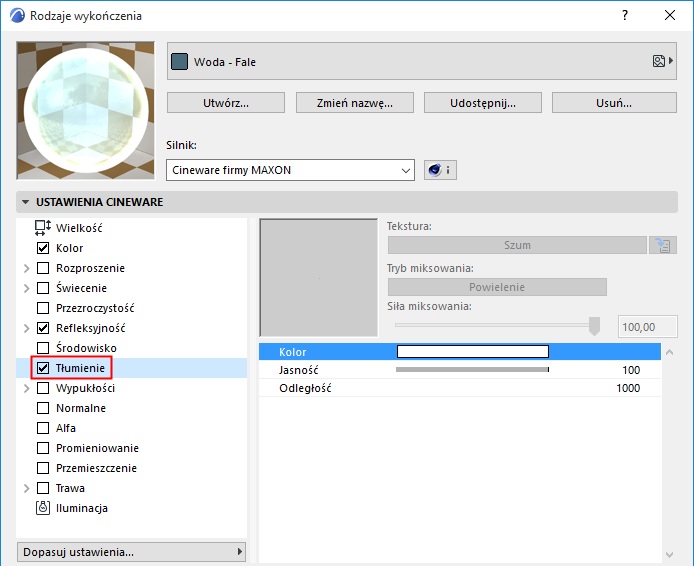This screenshot has height=566, width=694.
Task: Enable the Normalne checkbox
Action: (43, 408)
